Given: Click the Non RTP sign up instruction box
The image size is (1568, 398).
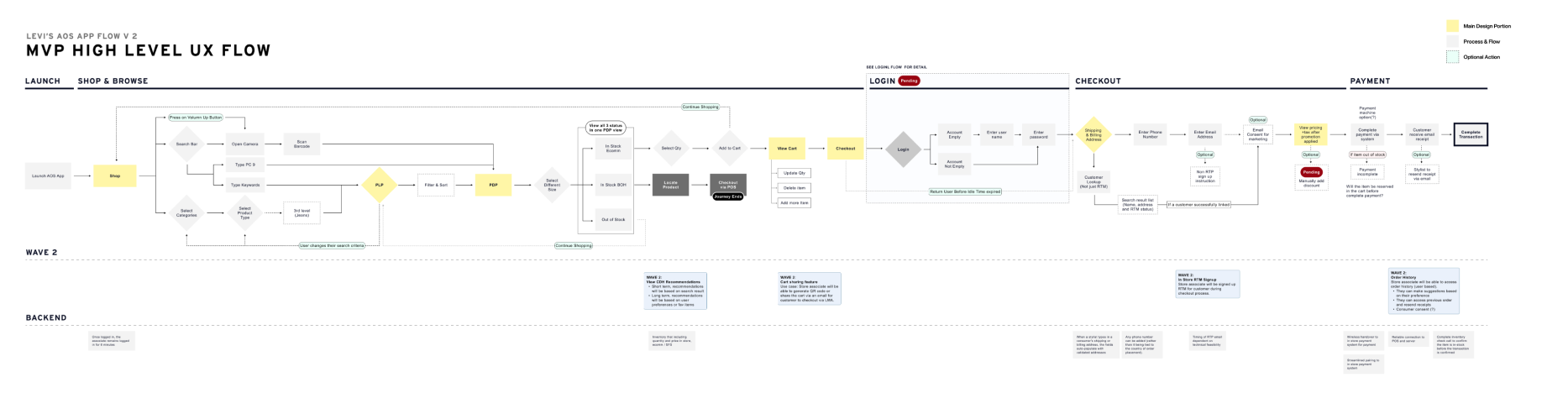Looking at the screenshot, I should (x=1205, y=176).
